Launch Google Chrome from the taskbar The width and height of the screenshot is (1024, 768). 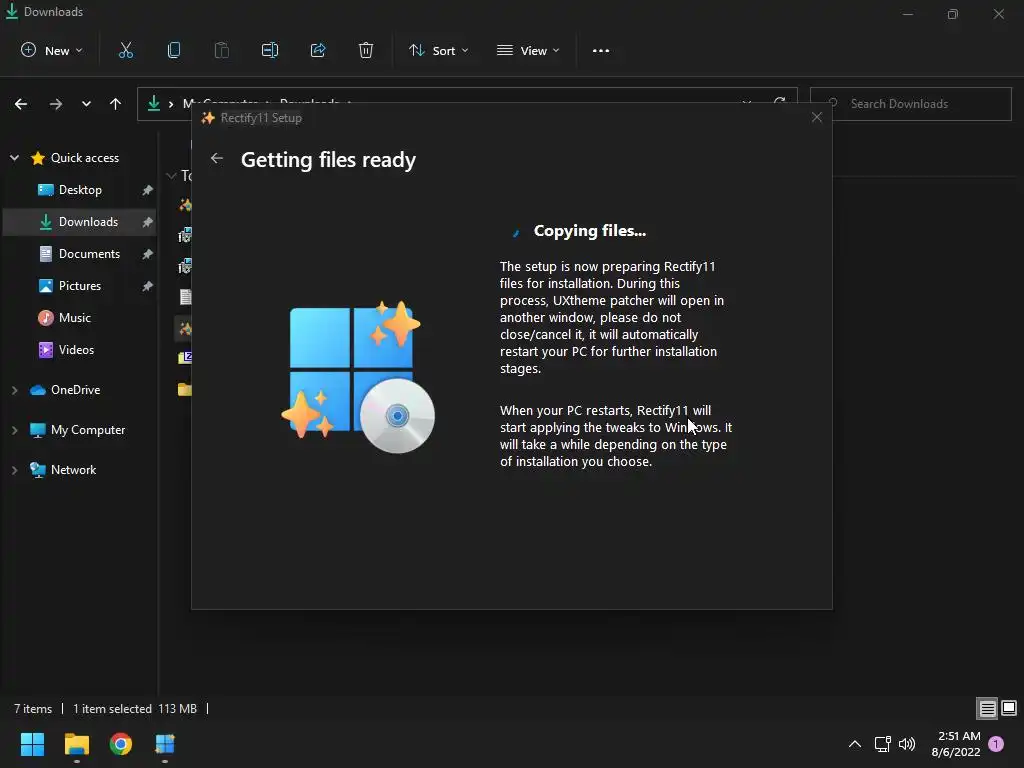click(x=121, y=744)
